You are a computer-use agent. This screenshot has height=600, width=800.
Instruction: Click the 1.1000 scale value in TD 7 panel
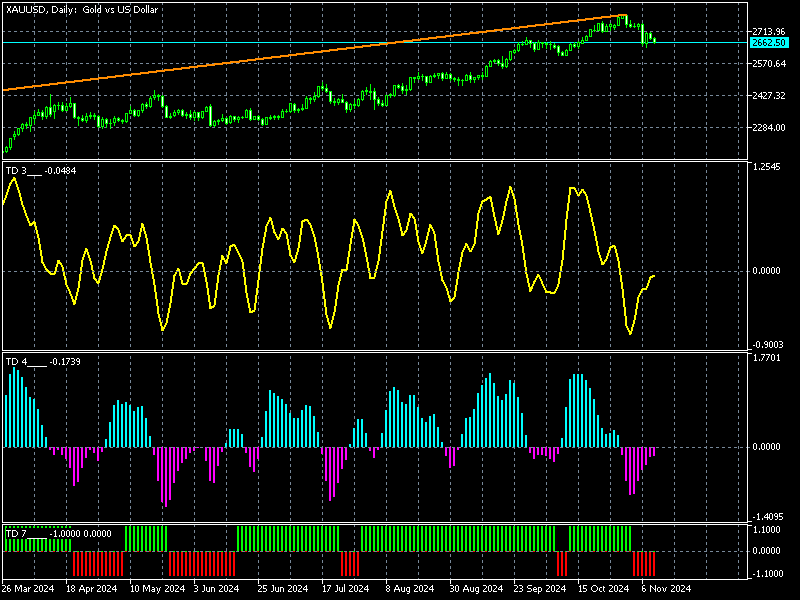point(766,530)
